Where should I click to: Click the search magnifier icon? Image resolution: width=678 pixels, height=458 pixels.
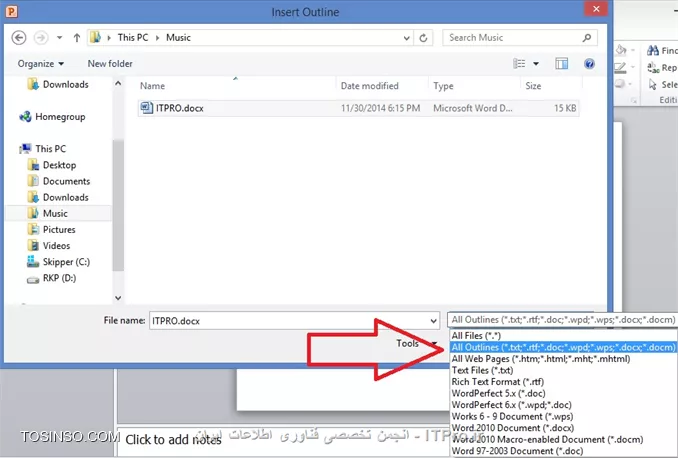587,38
